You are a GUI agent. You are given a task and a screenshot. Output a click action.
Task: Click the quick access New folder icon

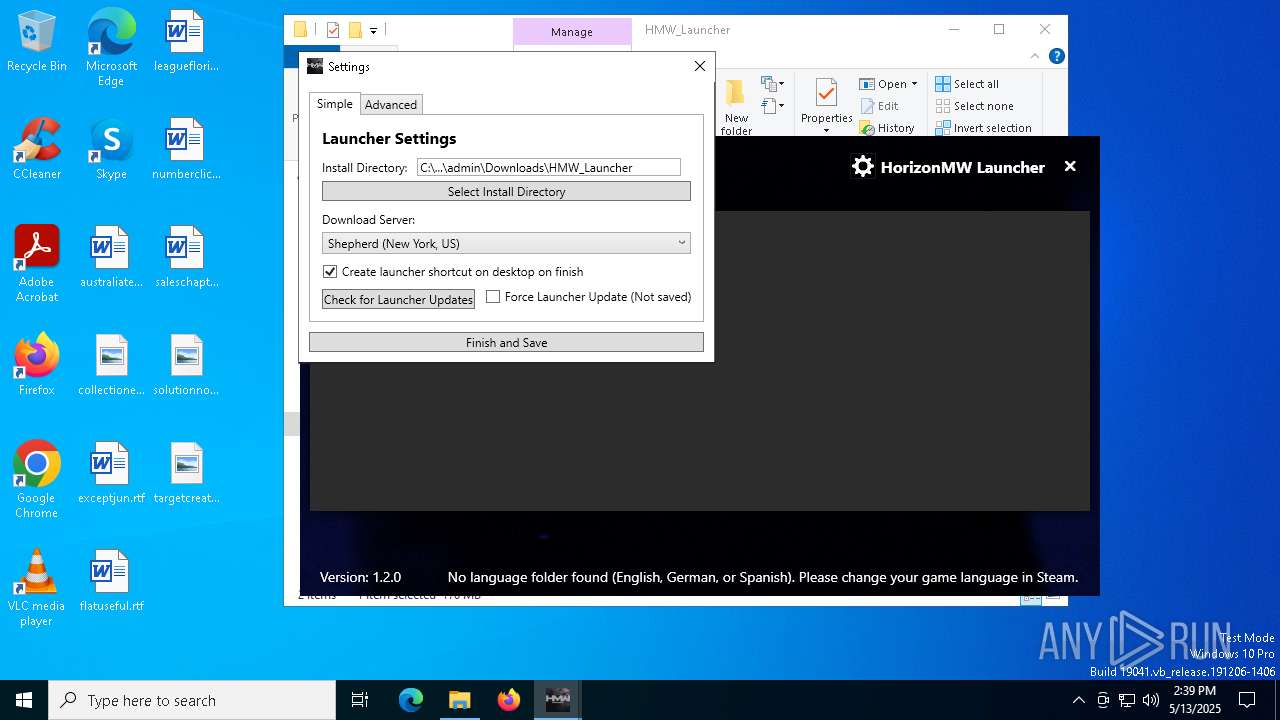pyautogui.click(x=354, y=30)
